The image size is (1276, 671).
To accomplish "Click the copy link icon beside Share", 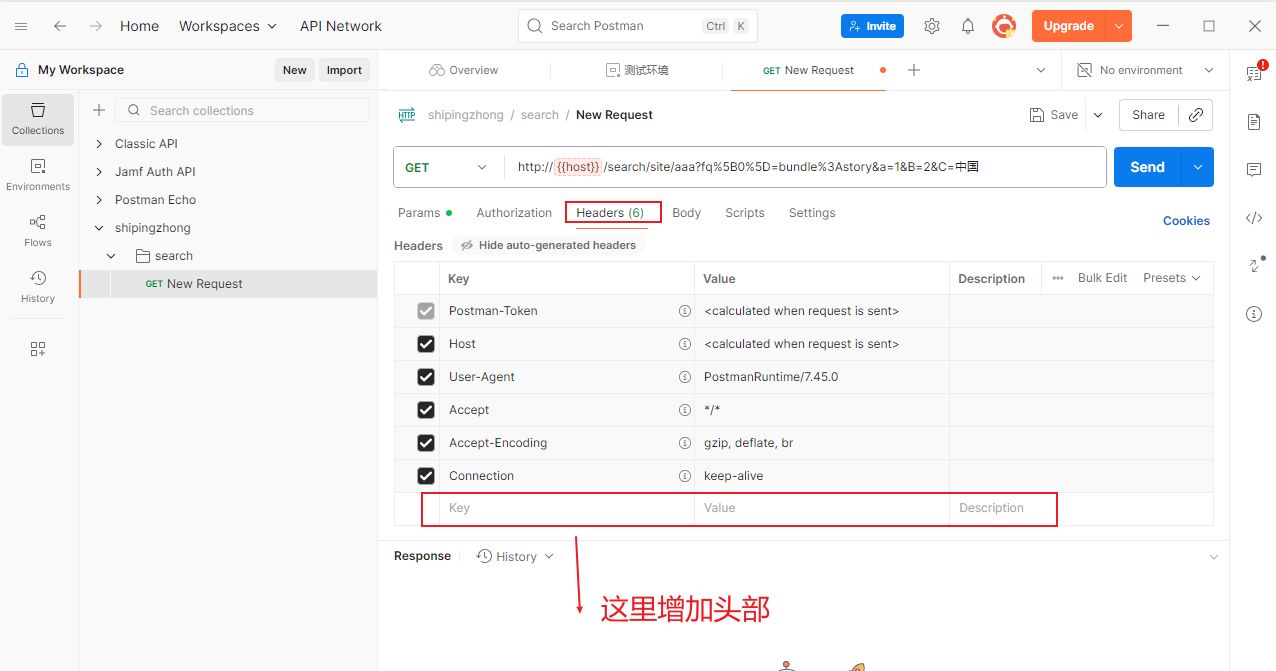I will [1195, 115].
